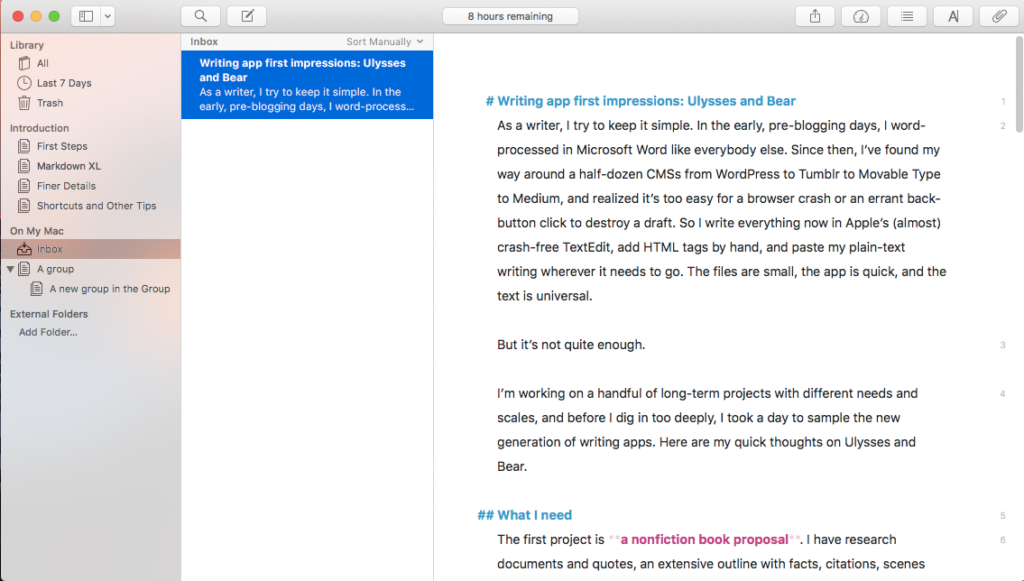Click the 8 hours remaining button
The height and width of the screenshot is (581, 1024).
[510, 16]
